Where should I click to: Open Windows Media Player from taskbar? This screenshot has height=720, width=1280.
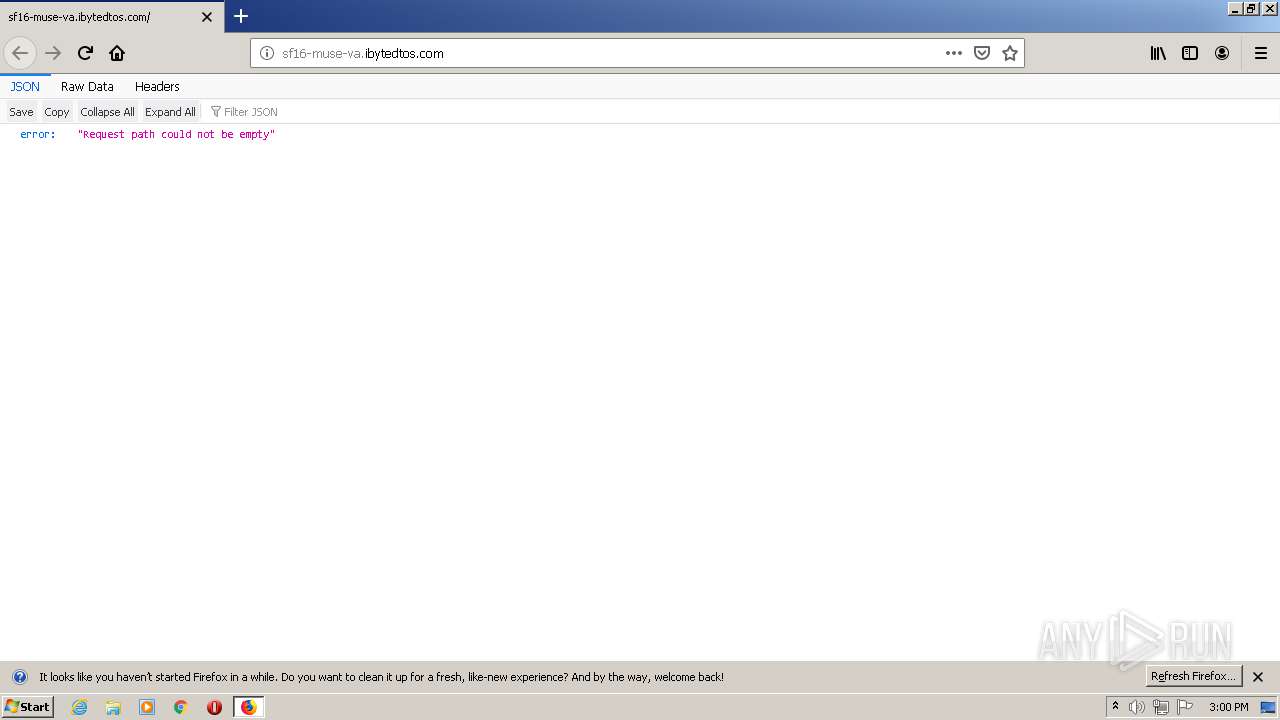coord(147,707)
